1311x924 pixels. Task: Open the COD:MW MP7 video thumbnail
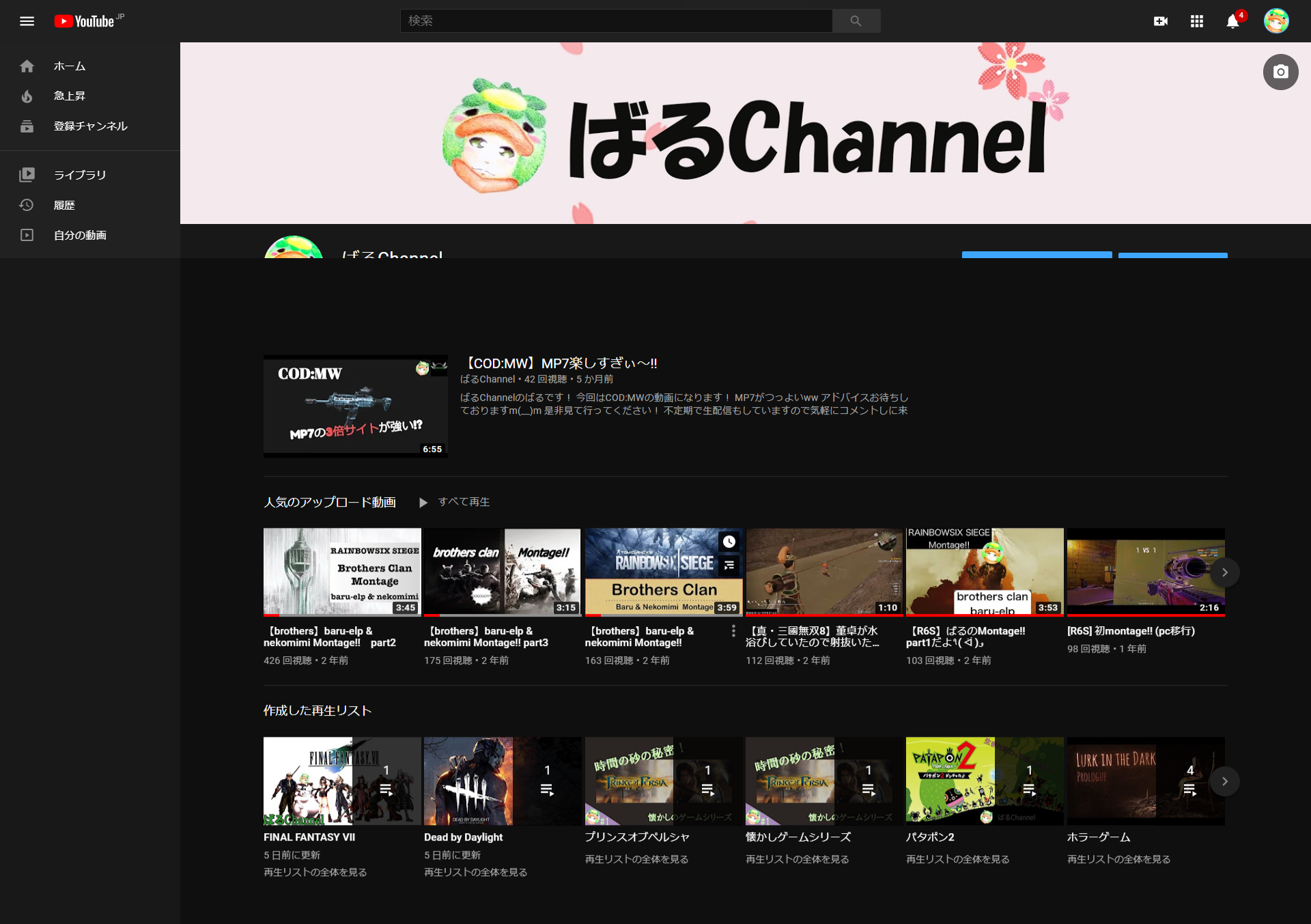pyautogui.click(x=355, y=406)
